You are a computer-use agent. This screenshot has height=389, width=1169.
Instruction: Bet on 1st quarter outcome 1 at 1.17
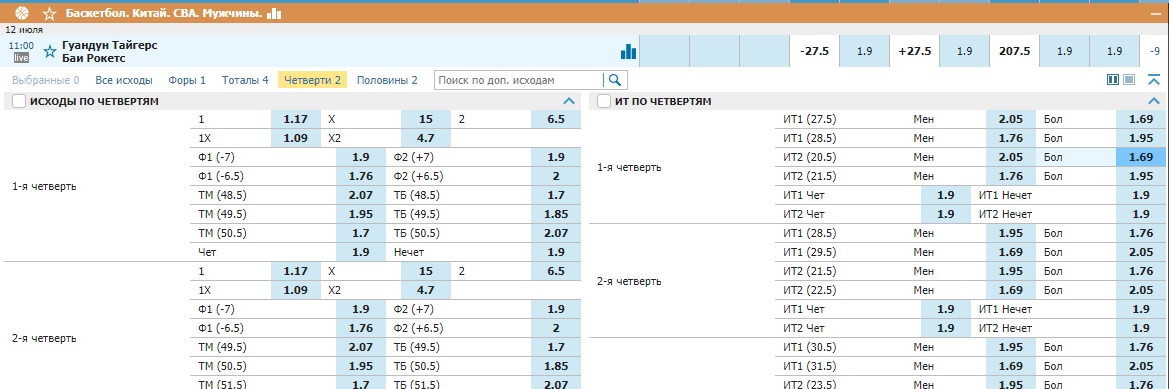click(x=296, y=118)
